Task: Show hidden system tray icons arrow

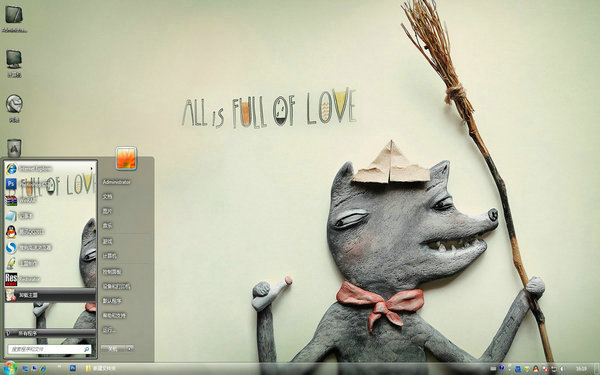Action: click(509, 369)
